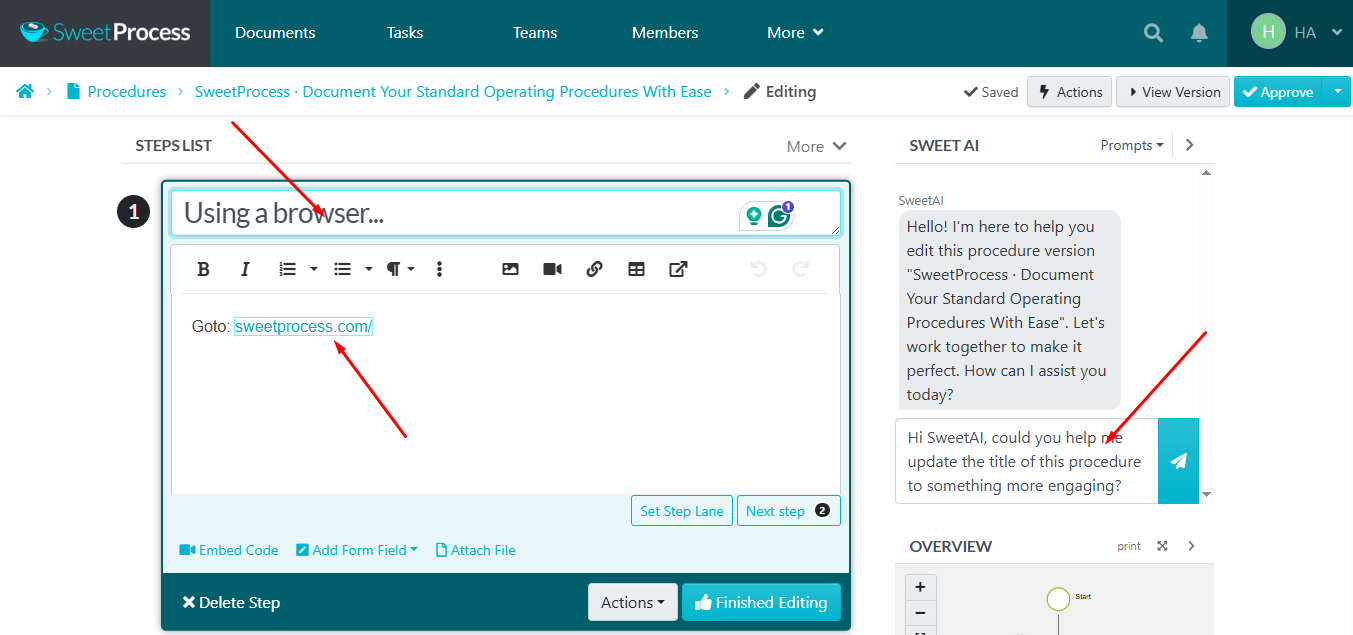This screenshot has height=635, width=1353.
Task: Zoom in on the overview diagram
Action: (x=920, y=587)
